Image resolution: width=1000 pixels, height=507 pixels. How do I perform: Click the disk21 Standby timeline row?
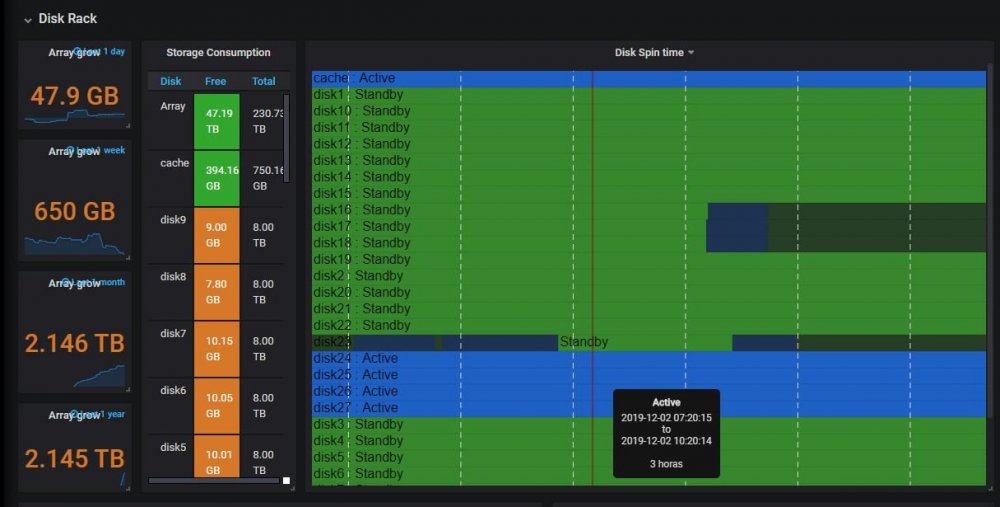[x=649, y=309]
